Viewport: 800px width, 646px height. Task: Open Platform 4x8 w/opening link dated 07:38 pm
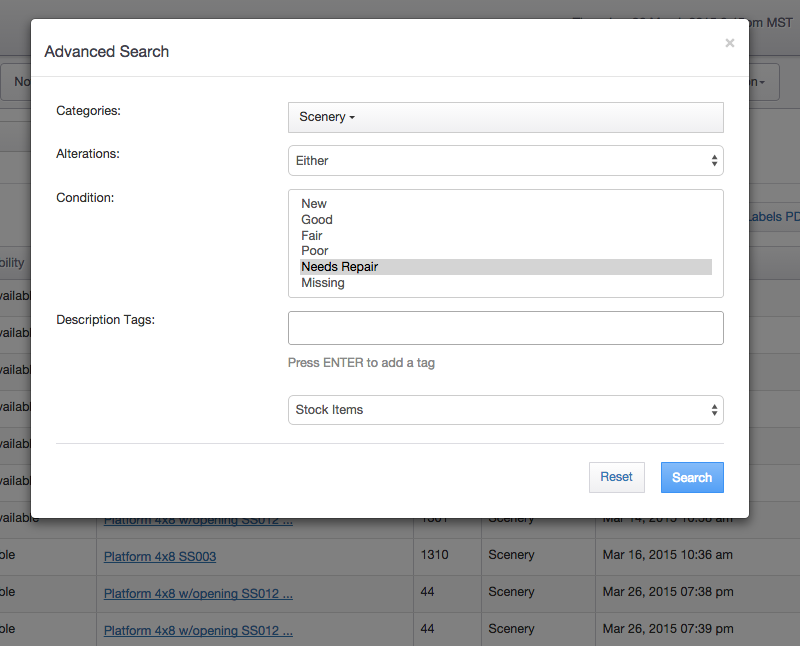coord(198,594)
